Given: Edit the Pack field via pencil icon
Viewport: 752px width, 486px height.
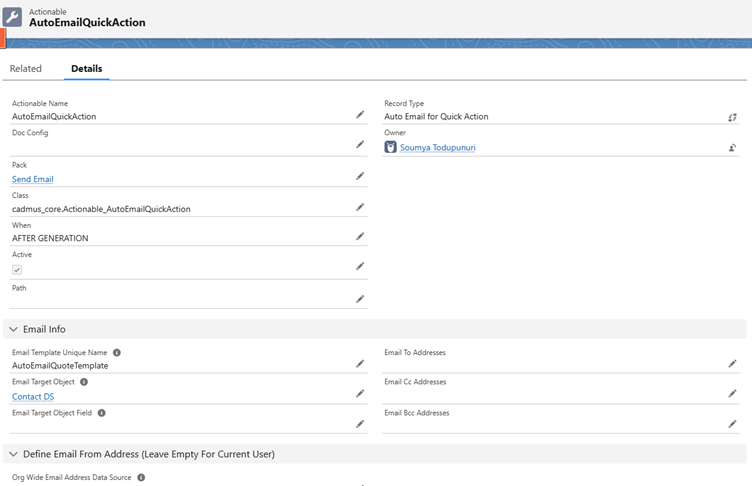Looking at the screenshot, I should tap(360, 176).
